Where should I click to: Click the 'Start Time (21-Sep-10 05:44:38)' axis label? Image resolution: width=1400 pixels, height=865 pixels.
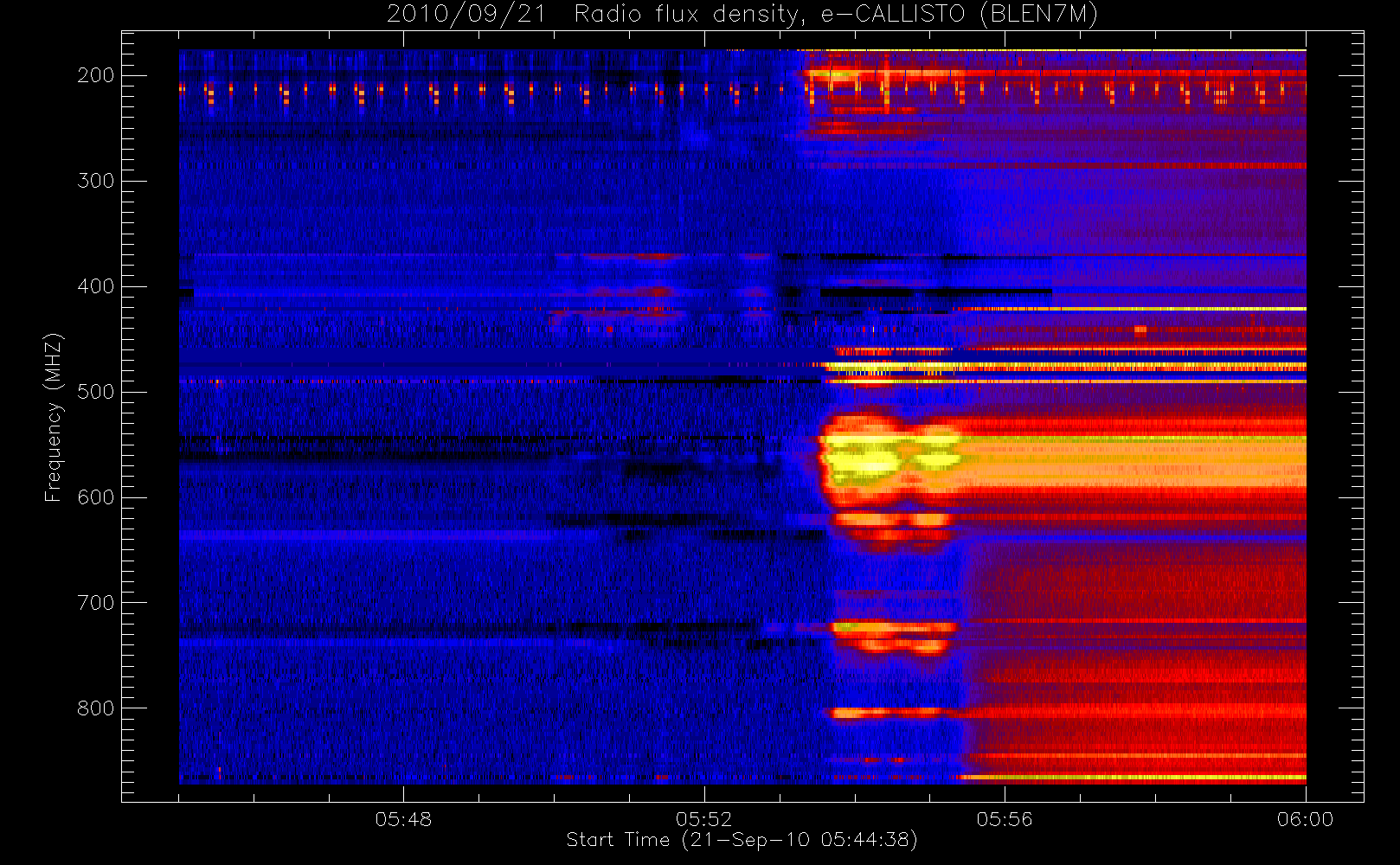(x=742, y=840)
